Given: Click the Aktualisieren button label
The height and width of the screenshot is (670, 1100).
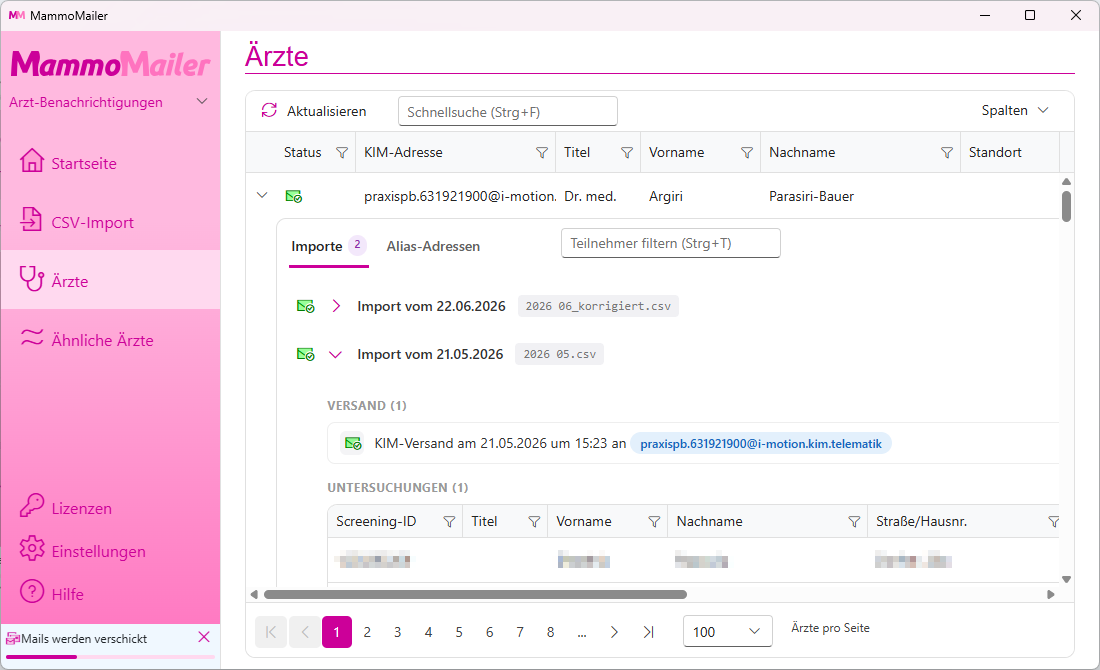Looking at the screenshot, I should [326, 111].
